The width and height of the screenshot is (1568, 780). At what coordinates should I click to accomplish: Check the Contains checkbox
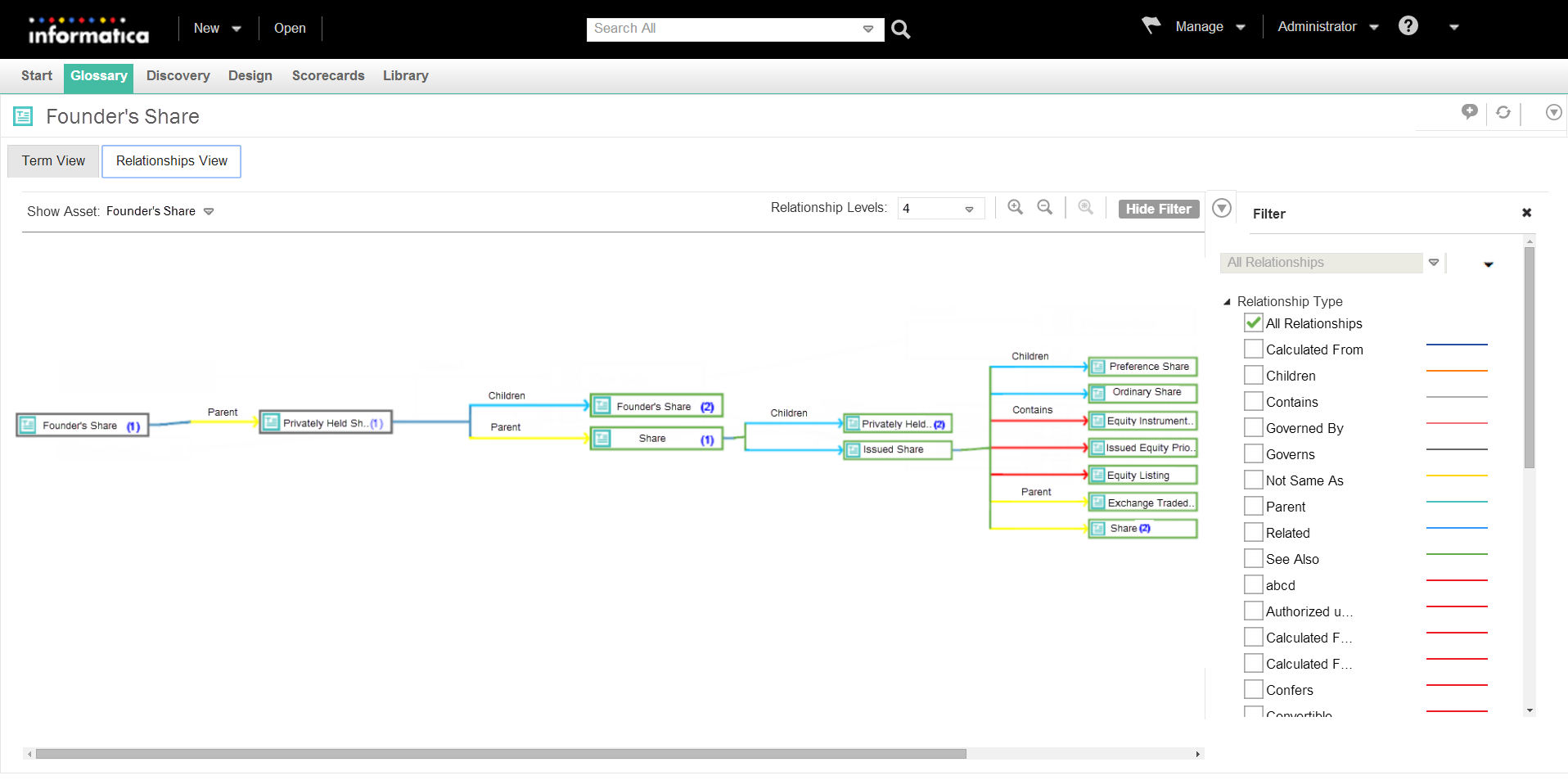tap(1253, 401)
